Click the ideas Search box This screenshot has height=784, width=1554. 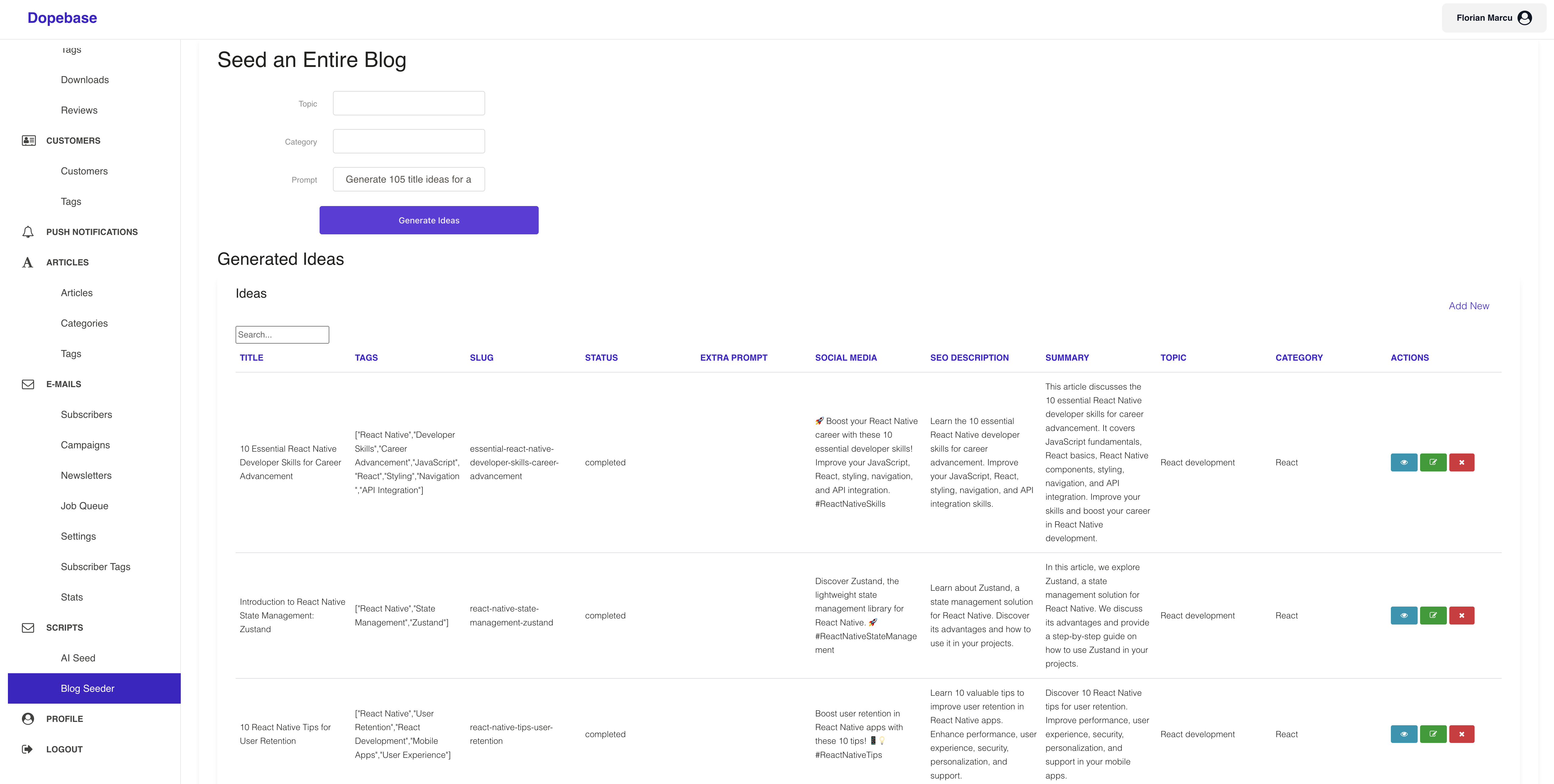click(282, 334)
